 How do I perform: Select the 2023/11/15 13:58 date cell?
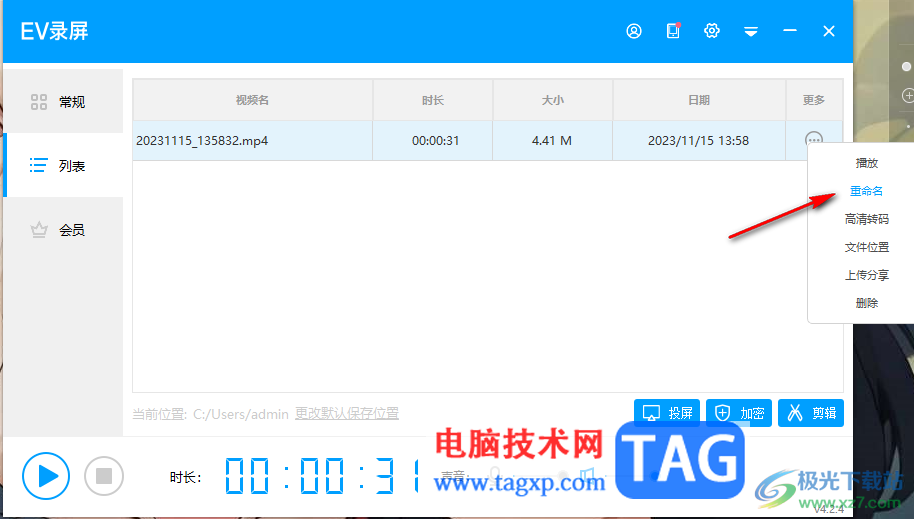click(698, 141)
